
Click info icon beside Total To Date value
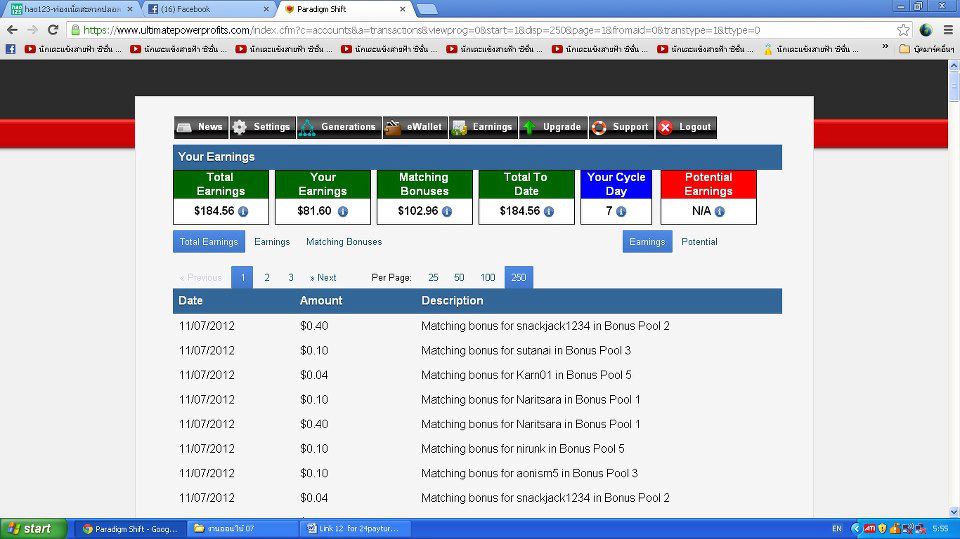pos(549,211)
